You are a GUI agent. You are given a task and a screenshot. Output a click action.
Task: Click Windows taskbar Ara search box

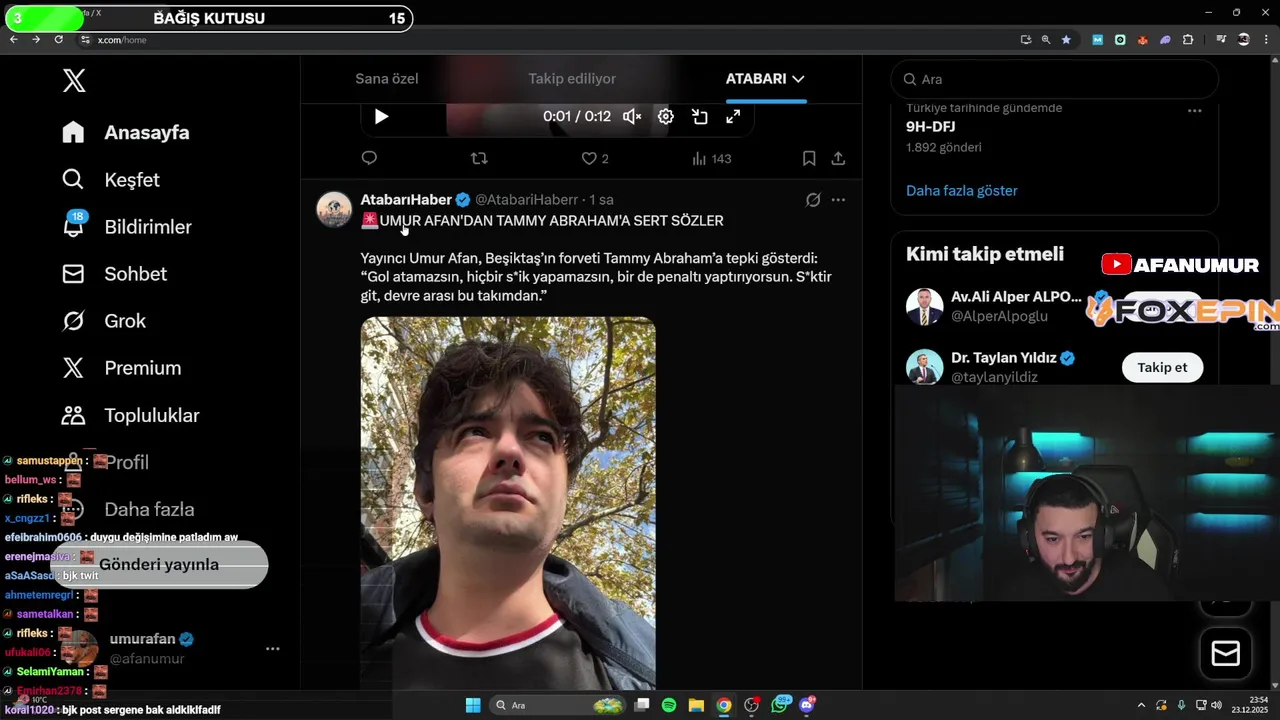click(560, 705)
